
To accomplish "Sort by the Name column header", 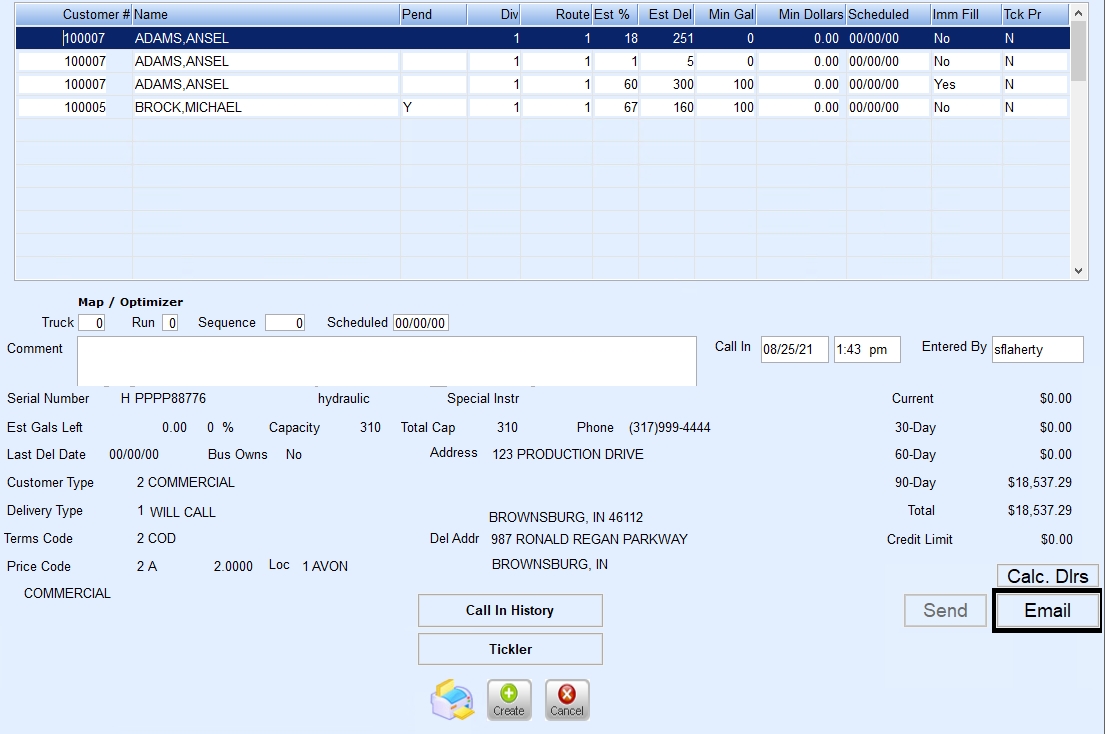I will 266,14.
